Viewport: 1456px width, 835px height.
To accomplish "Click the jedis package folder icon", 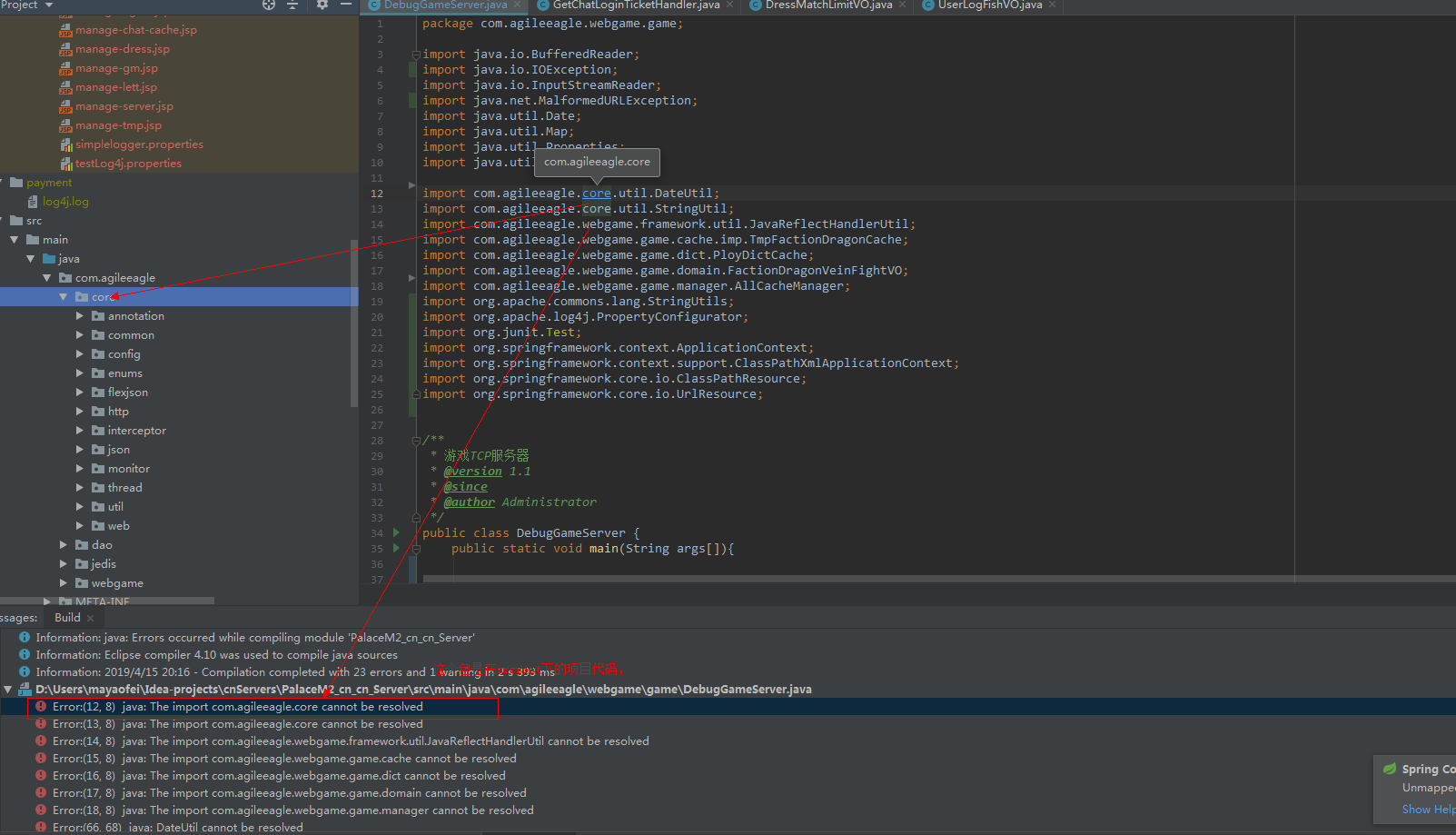I will [x=82, y=564].
